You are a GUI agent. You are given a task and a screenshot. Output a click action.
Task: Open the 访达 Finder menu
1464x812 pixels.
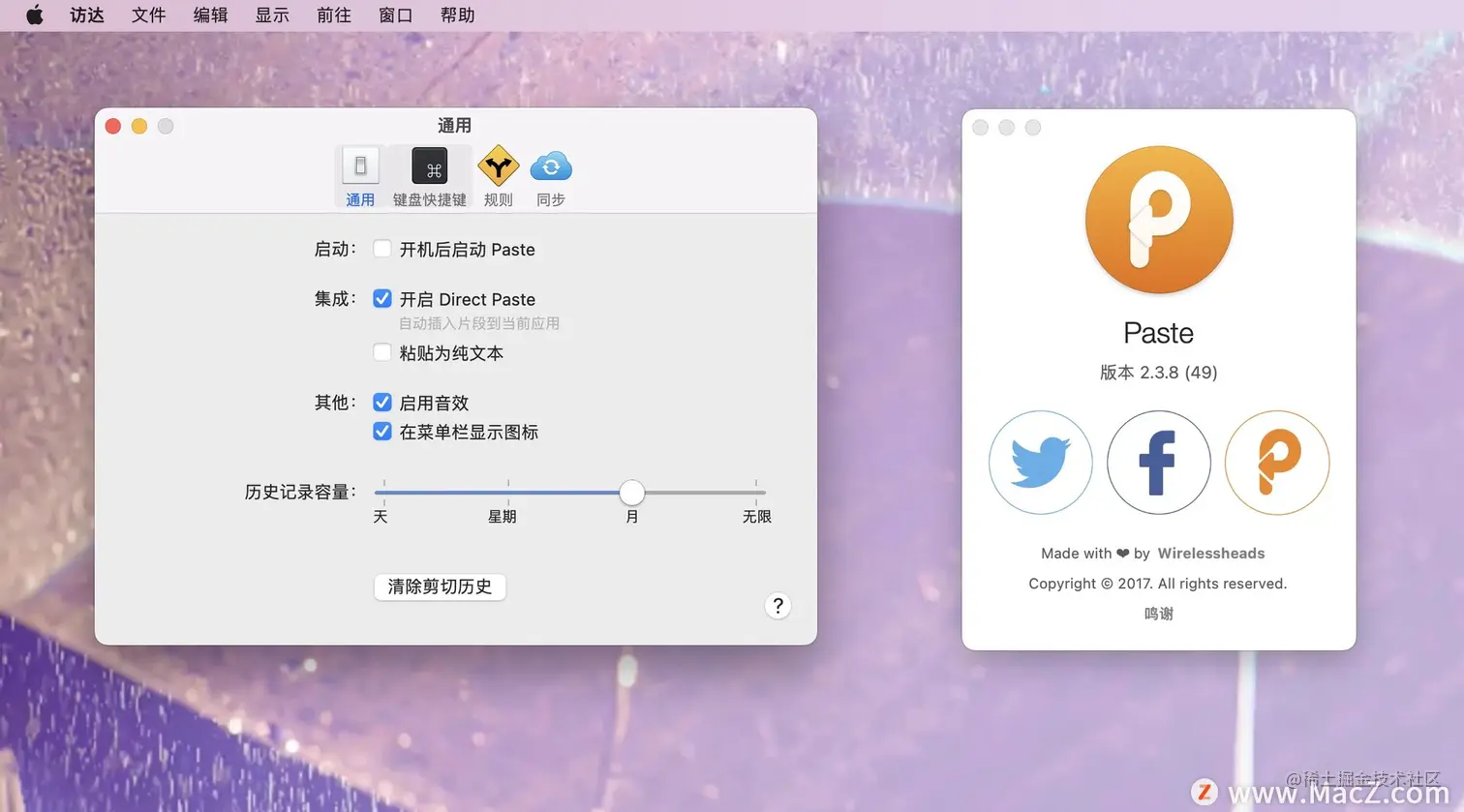(x=87, y=15)
